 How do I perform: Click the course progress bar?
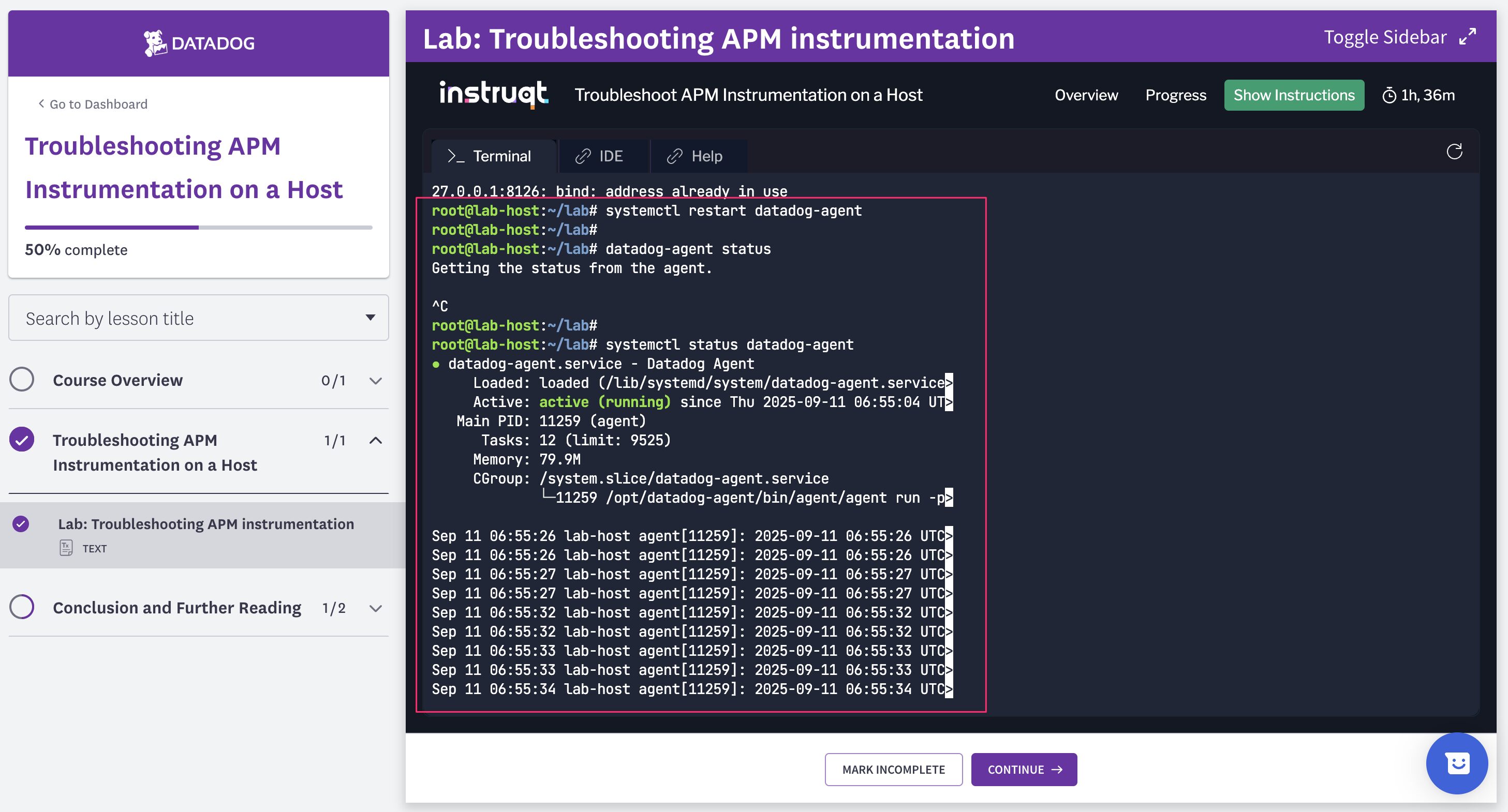pos(198,228)
